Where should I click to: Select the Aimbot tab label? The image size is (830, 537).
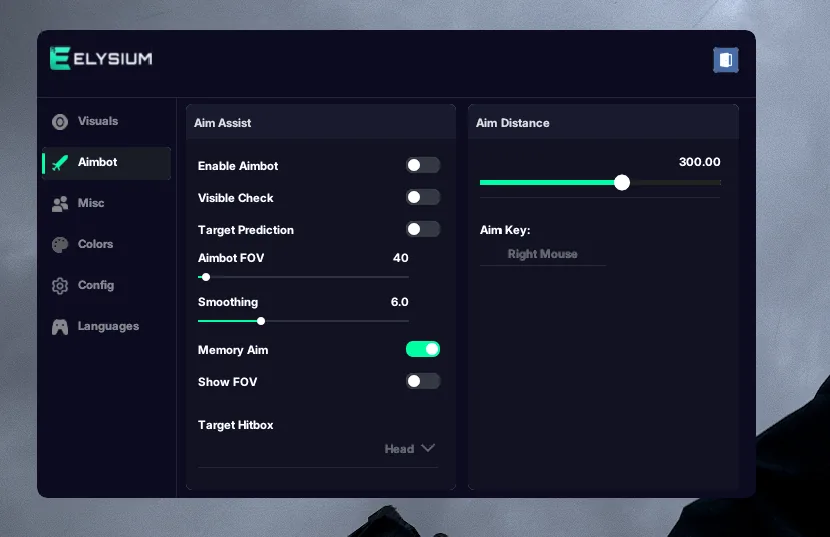pyautogui.click(x=97, y=162)
